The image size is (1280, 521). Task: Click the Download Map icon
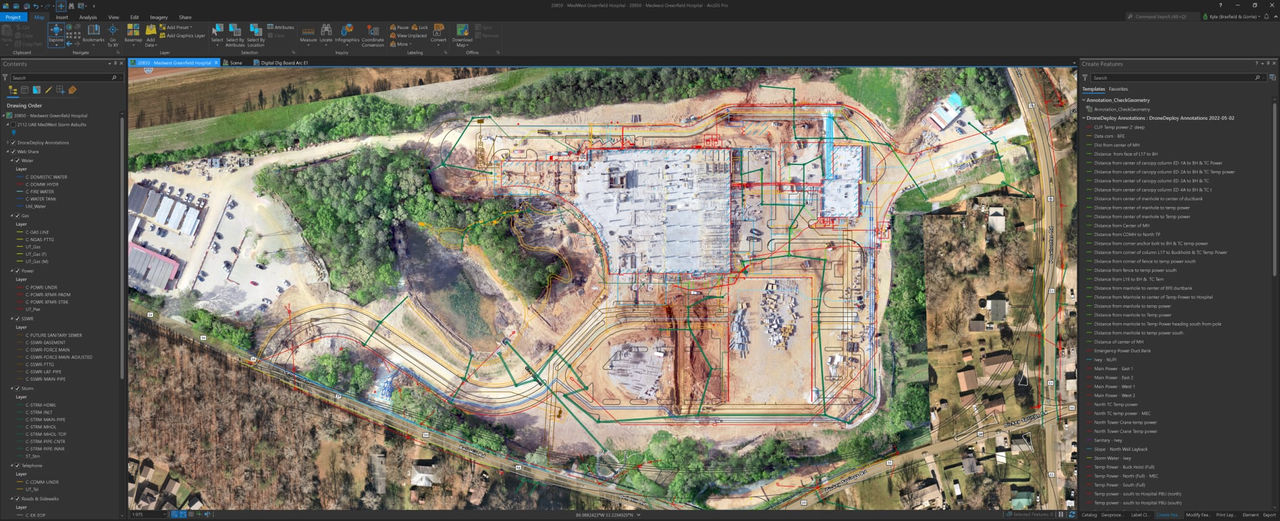(x=462, y=35)
